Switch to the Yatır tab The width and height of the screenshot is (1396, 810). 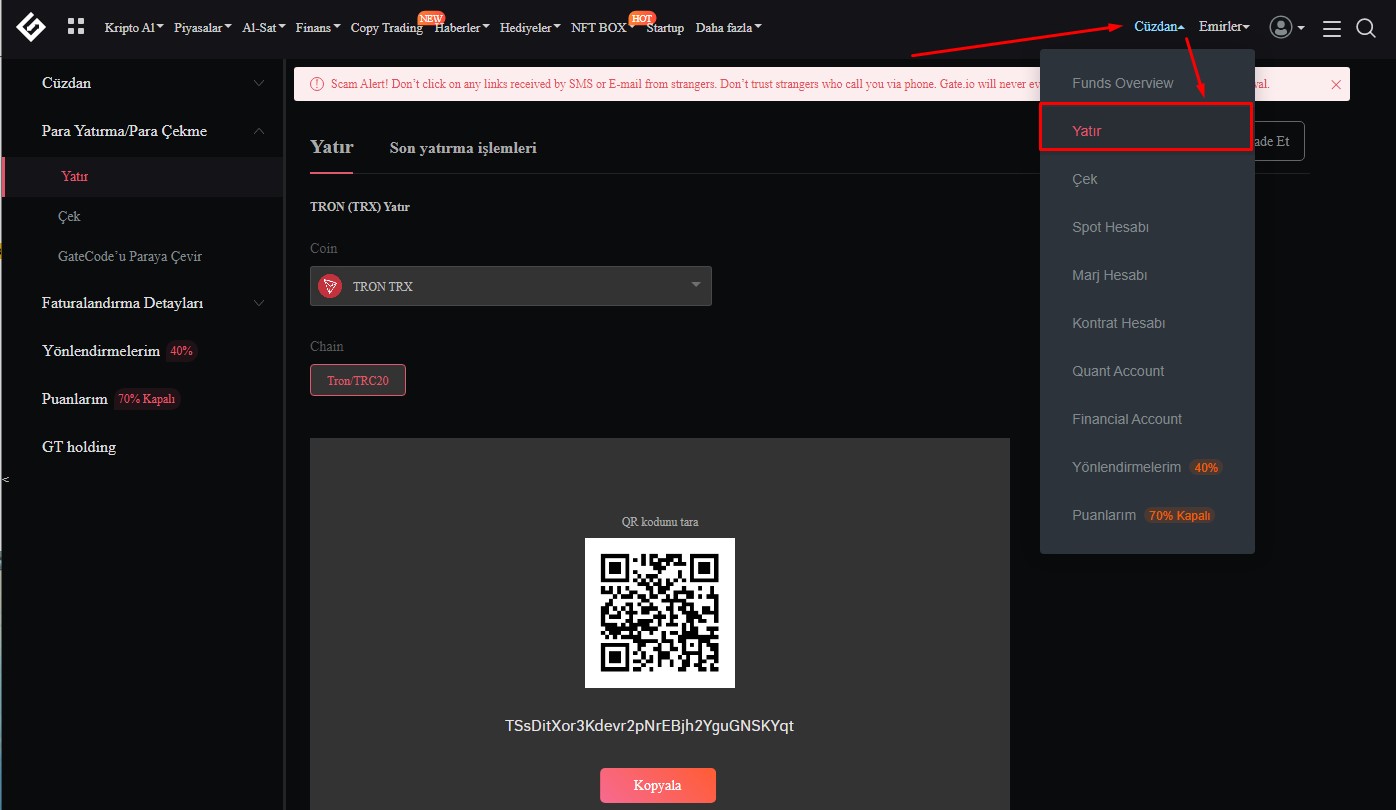(332, 147)
